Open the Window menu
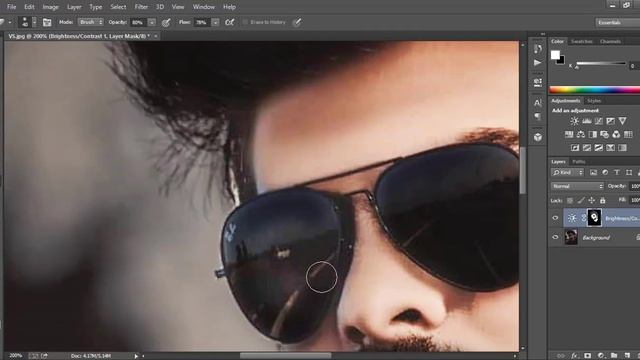Screen dimensions: 640x360 [204, 7]
